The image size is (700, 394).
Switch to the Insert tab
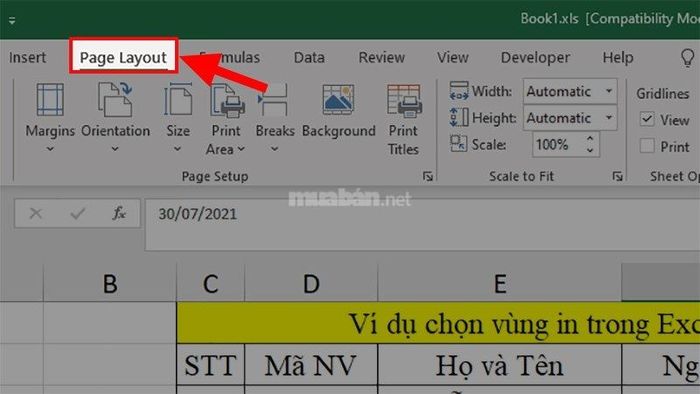point(27,58)
